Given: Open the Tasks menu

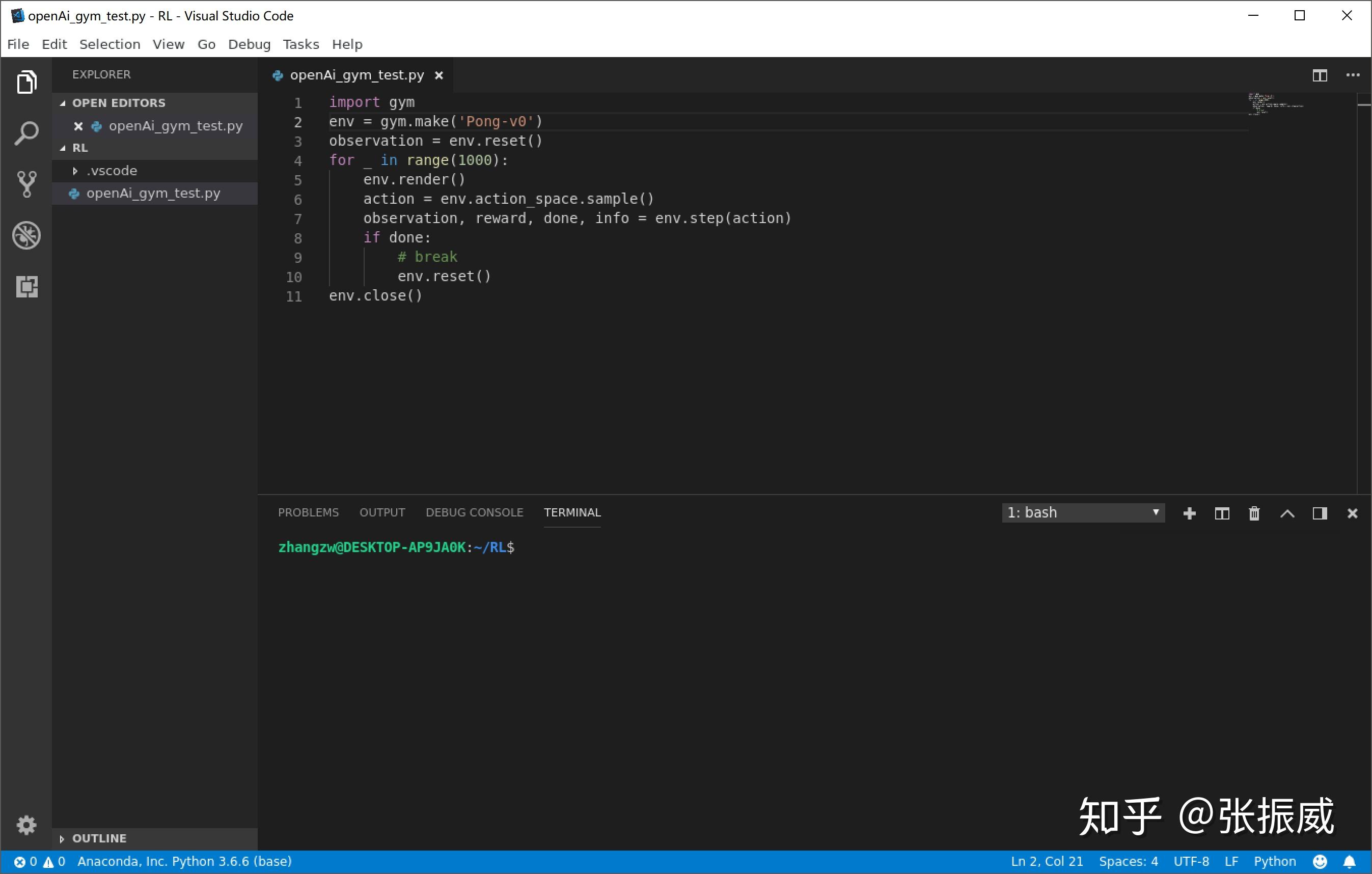Looking at the screenshot, I should click(301, 44).
